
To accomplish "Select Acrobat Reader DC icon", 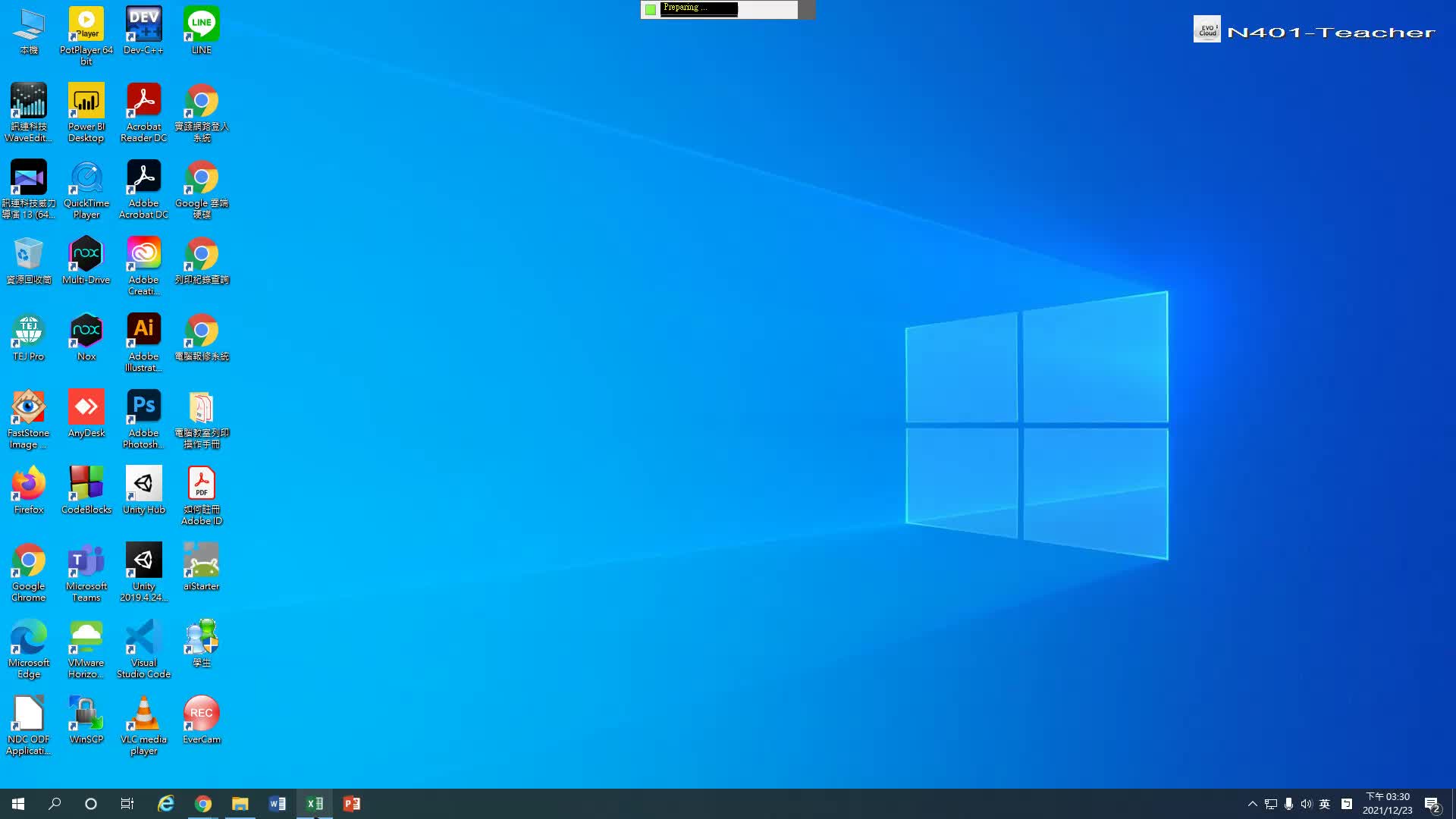I will click(143, 112).
